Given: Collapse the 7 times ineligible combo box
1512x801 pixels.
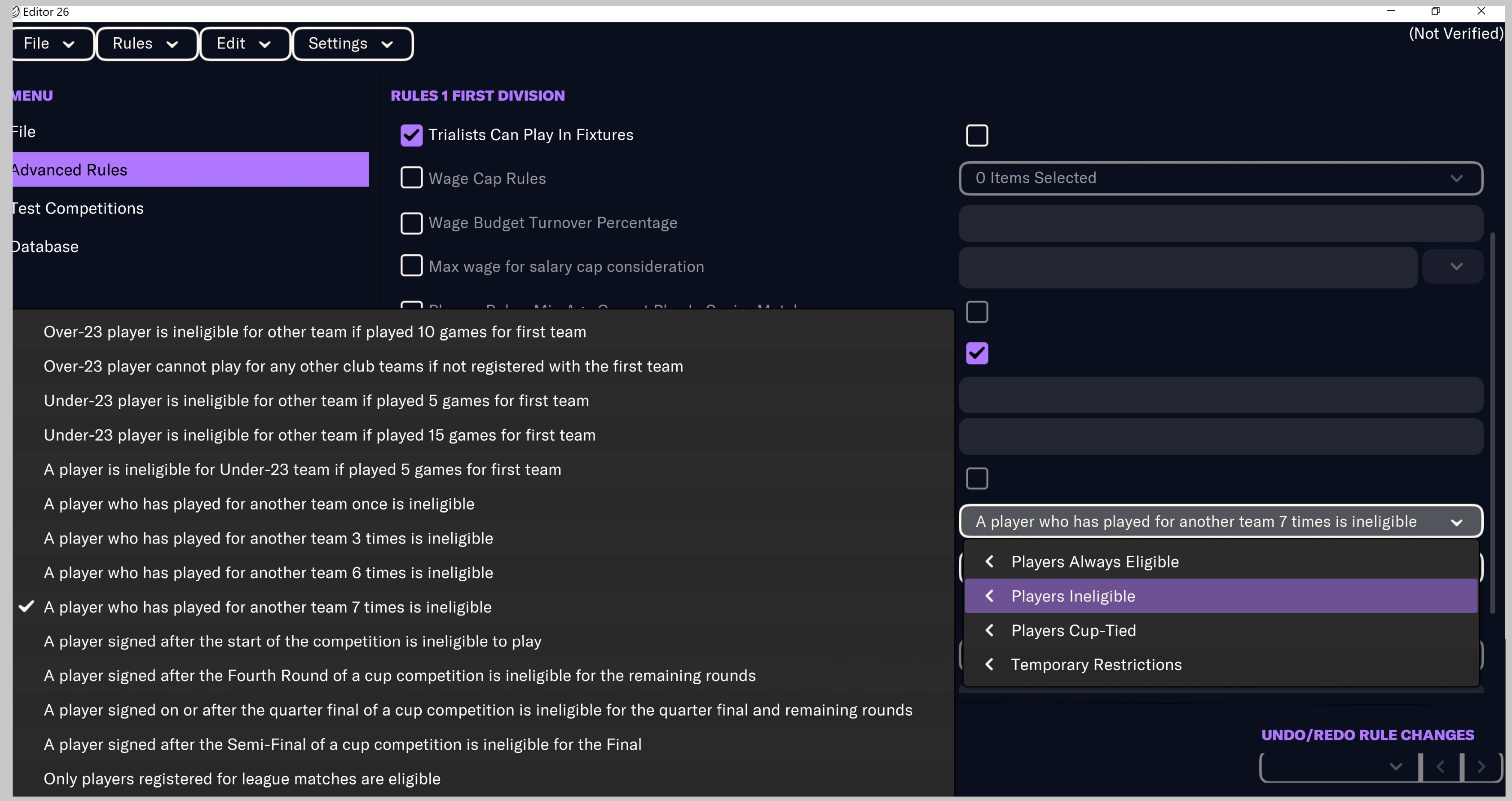Looking at the screenshot, I should [1456, 522].
